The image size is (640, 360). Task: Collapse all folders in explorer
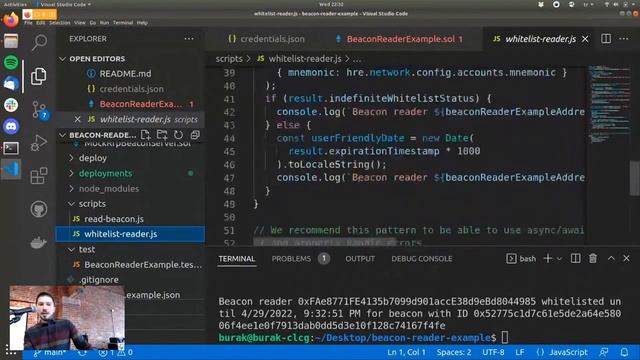195,135
